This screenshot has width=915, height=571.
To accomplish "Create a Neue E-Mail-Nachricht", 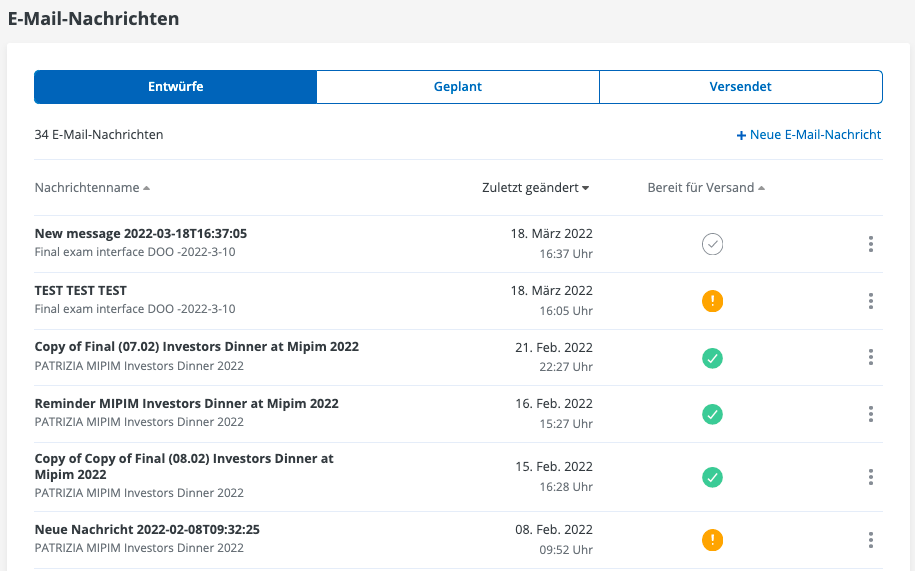I will click(808, 135).
